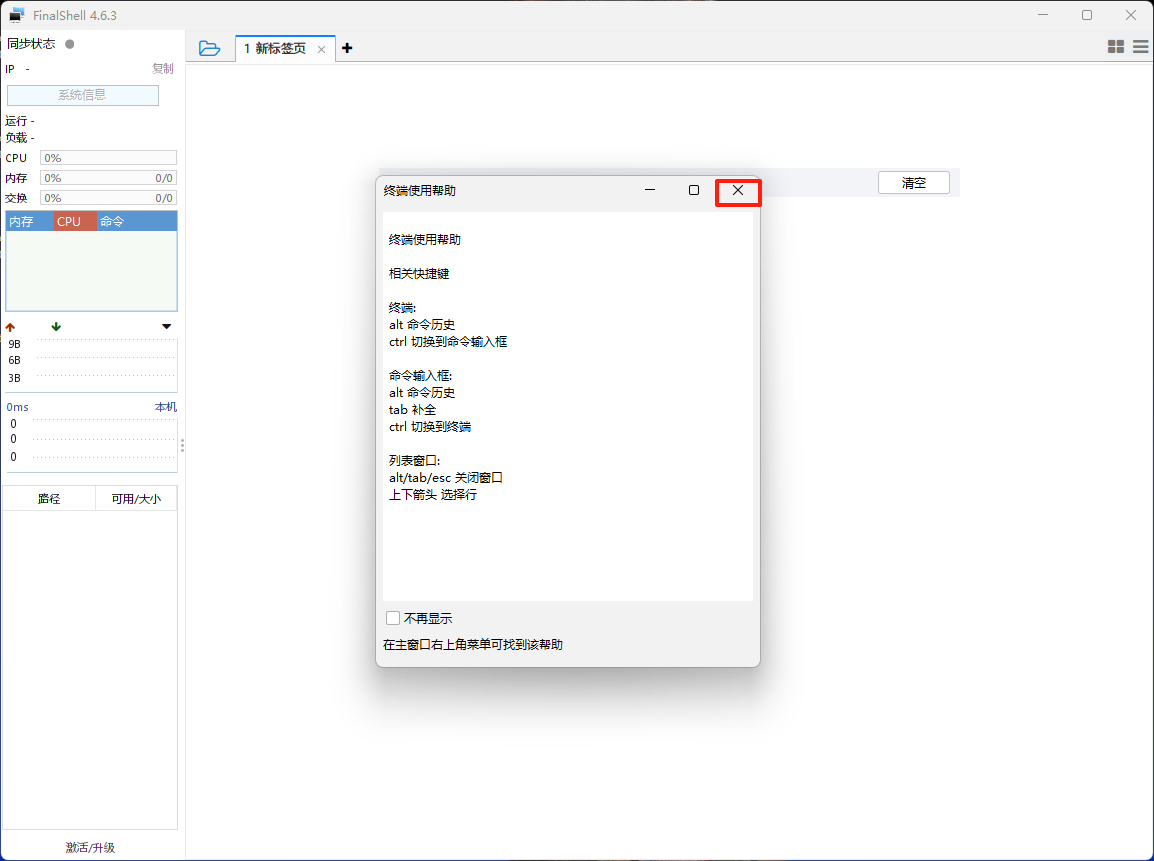The image size is (1154, 861).
Task: Click the red upload arrow icon
Action: click(x=10, y=327)
